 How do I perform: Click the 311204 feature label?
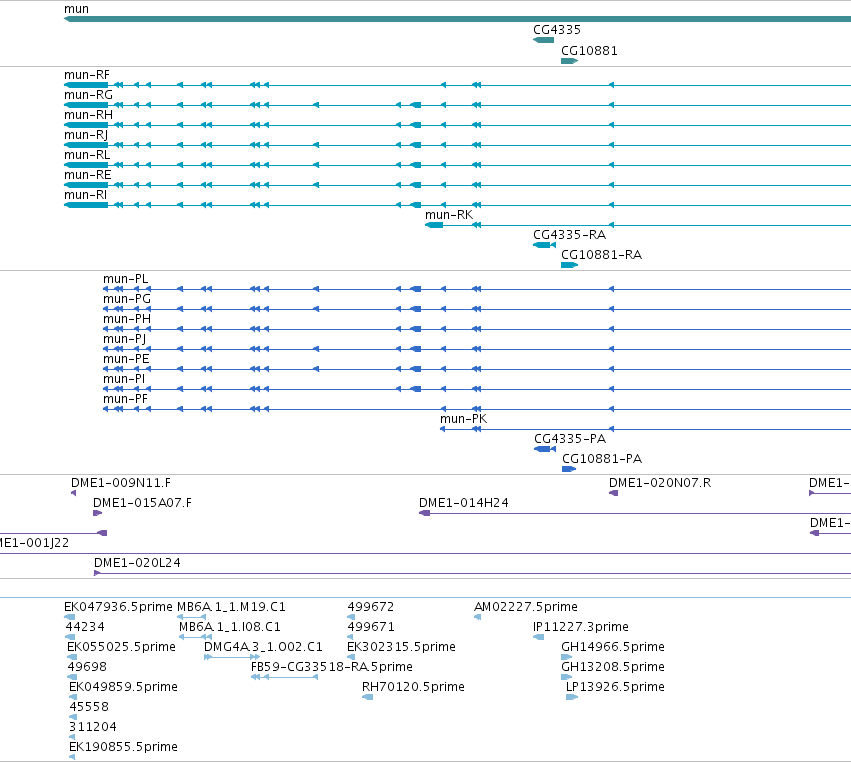click(93, 727)
